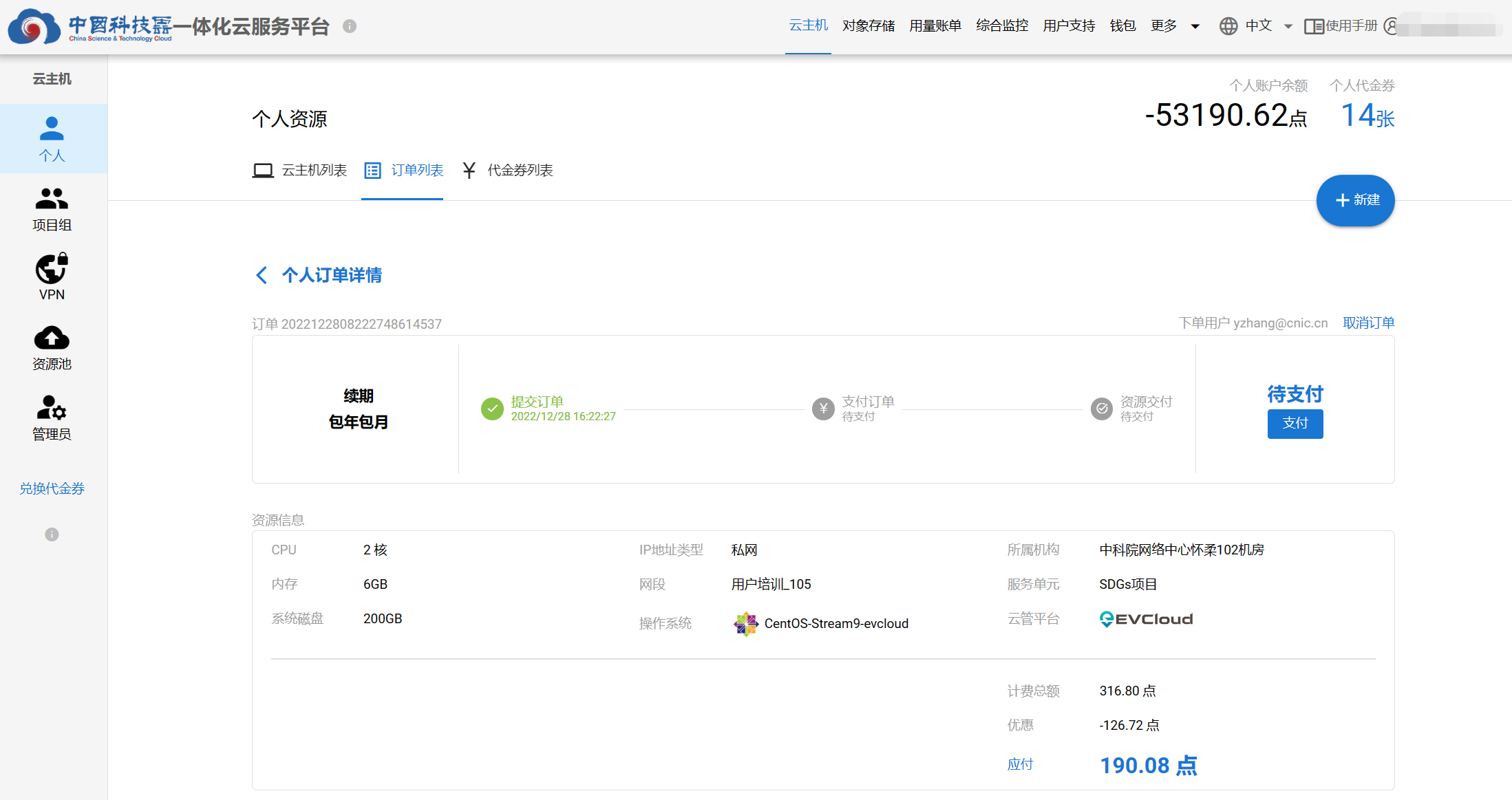Click the 2022/12/28 16:22:27 timestamp

pos(563,417)
